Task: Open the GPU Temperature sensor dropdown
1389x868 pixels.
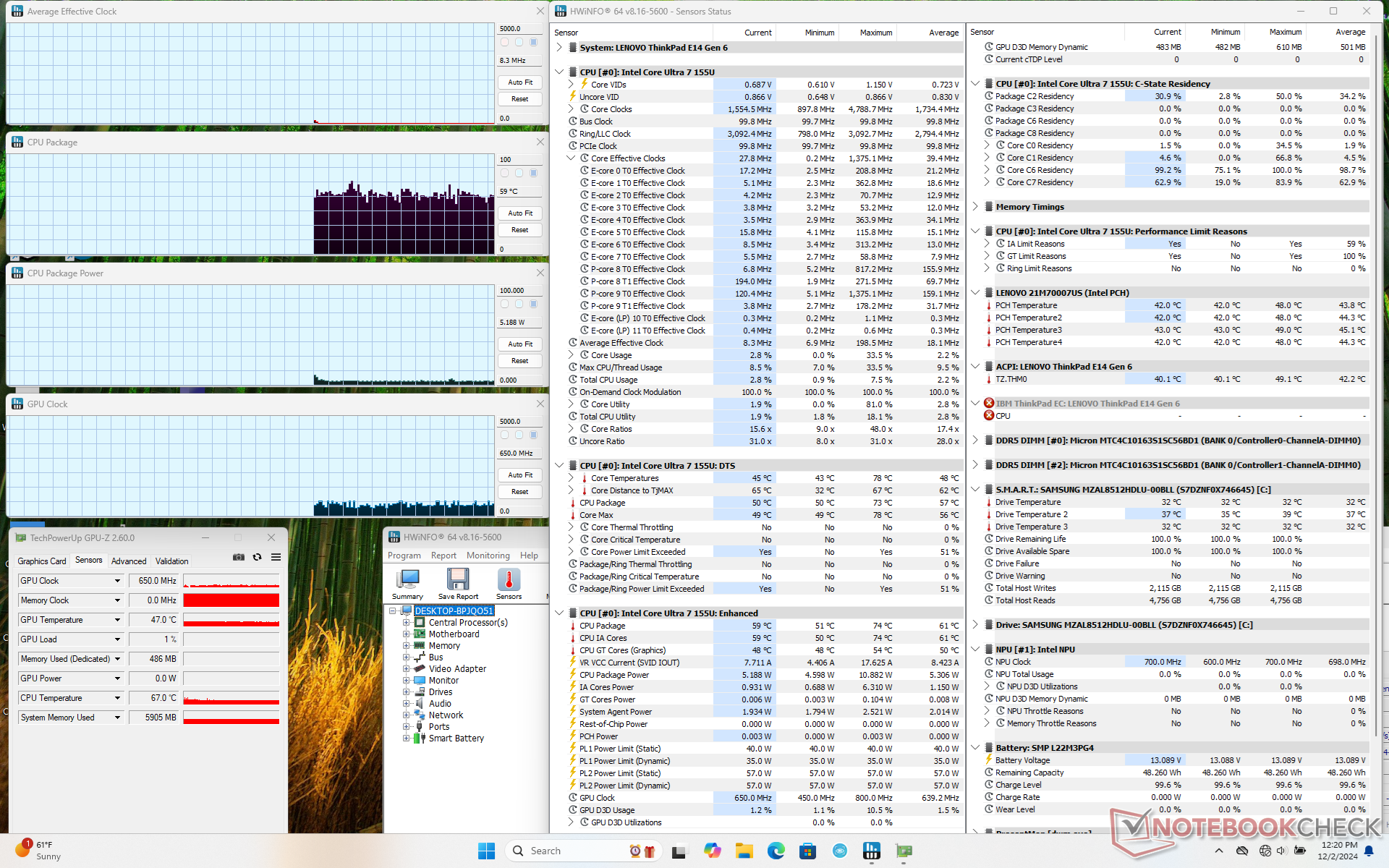Action: pos(117,620)
